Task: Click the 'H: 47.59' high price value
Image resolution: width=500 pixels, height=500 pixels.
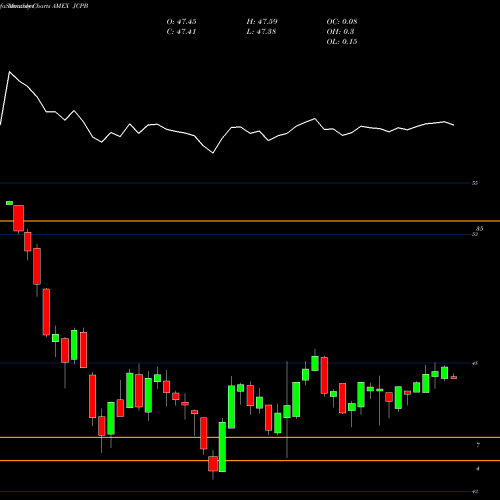Action: coord(262,22)
